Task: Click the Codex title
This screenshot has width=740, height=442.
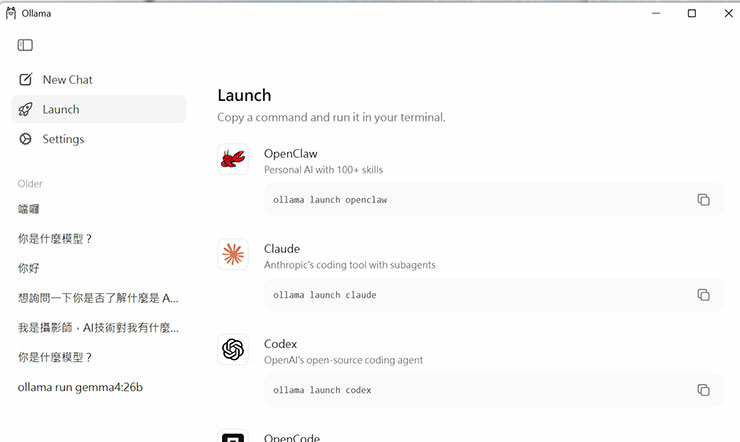Action: coord(280,344)
